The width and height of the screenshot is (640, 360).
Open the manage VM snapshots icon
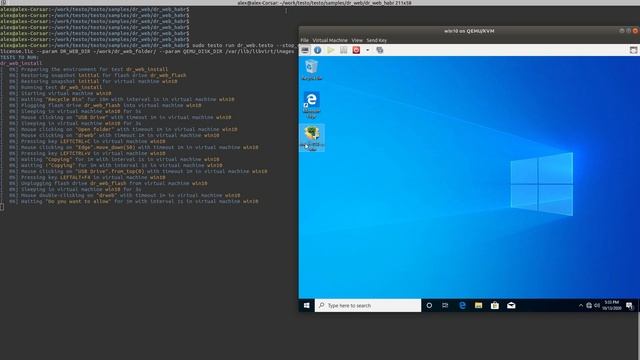[380, 50]
